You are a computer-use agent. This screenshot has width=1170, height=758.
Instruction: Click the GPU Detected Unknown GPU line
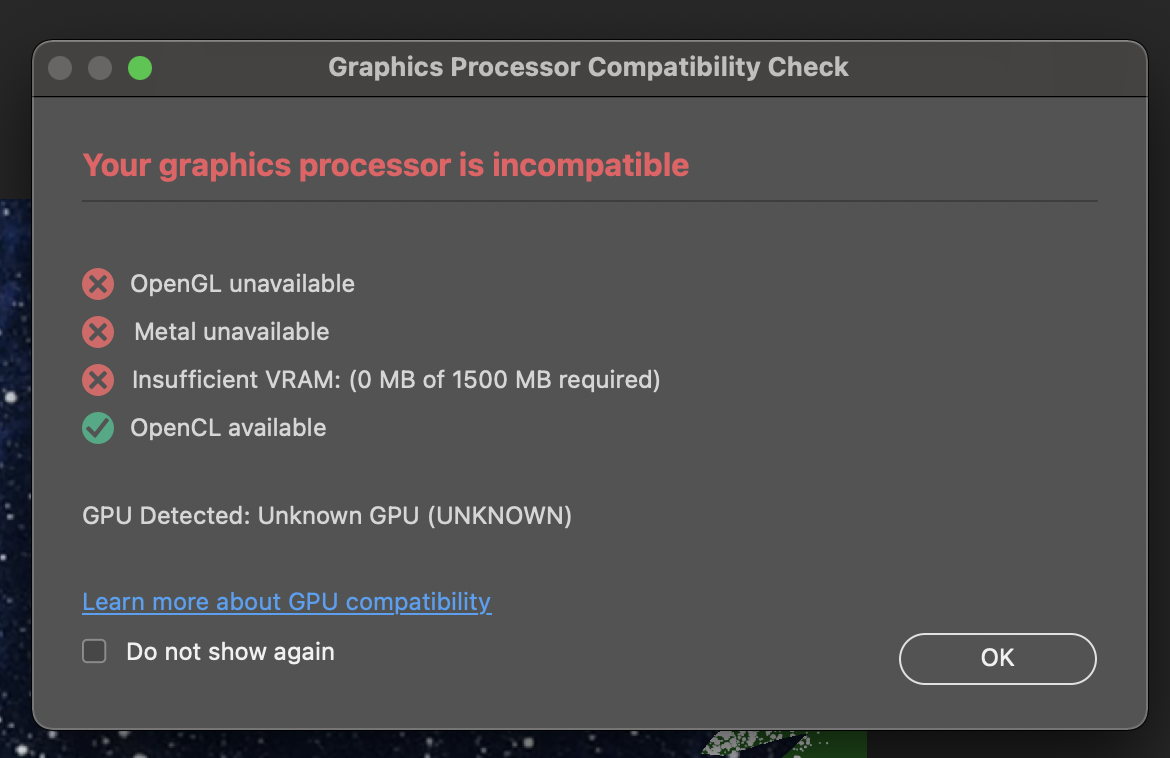click(x=327, y=516)
